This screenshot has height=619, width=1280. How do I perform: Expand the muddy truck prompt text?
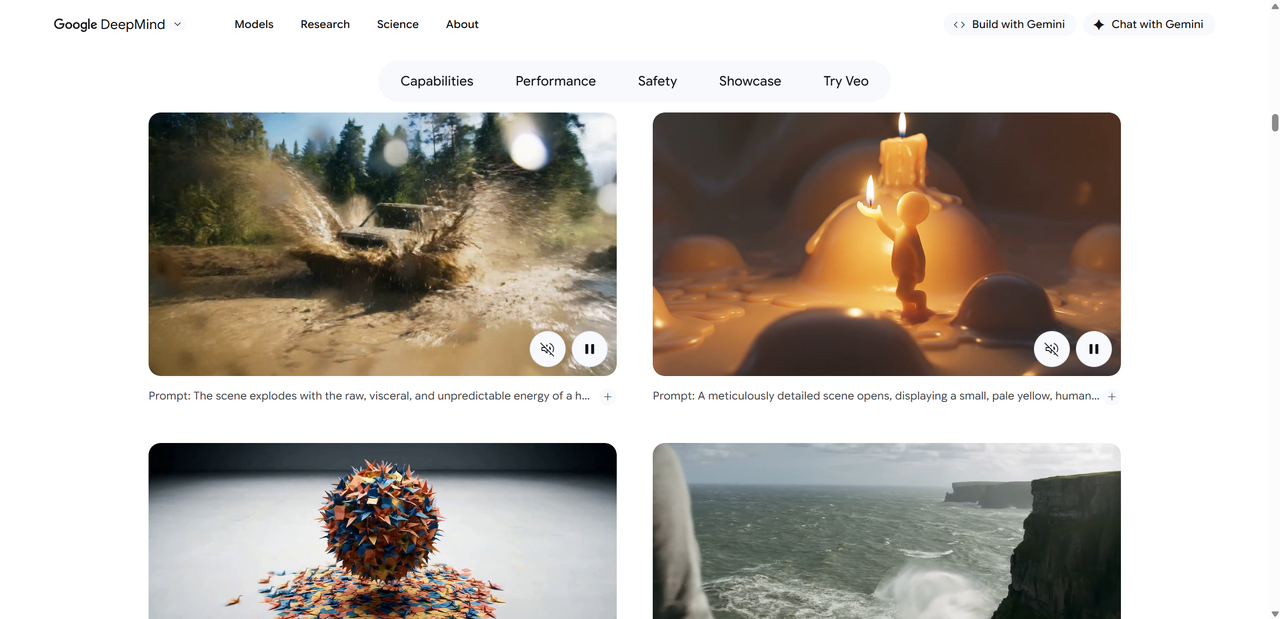[607, 396]
